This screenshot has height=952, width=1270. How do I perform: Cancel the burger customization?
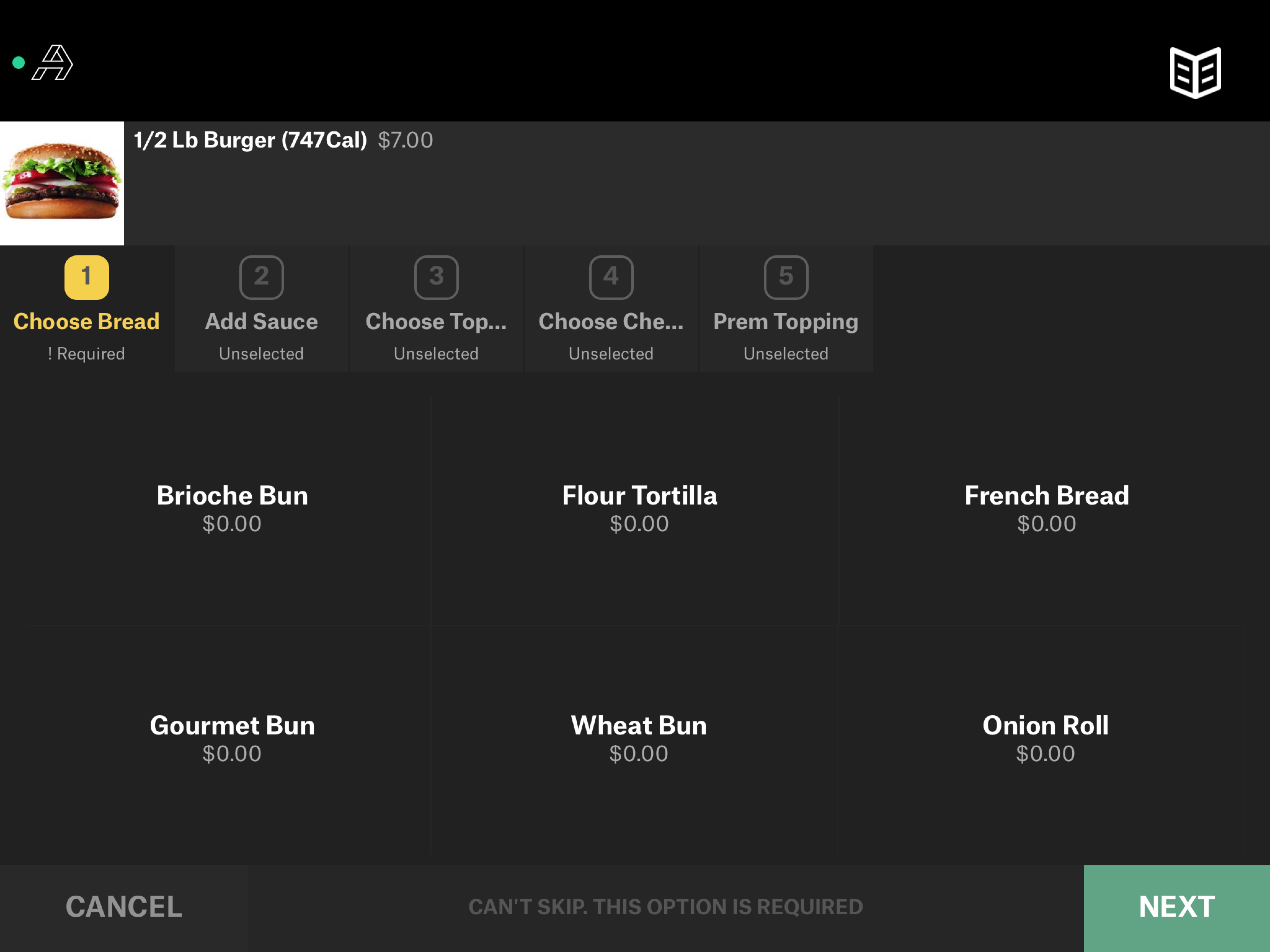[x=123, y=907]
